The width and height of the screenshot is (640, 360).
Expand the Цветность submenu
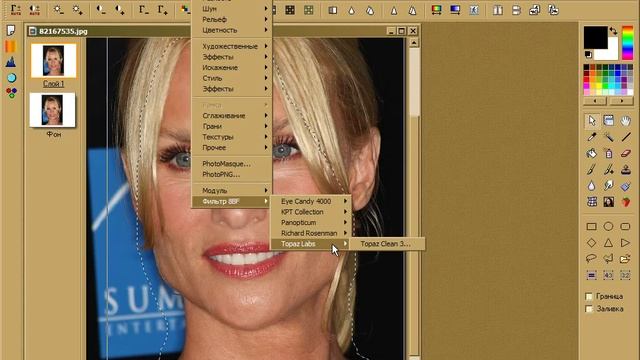232,30
